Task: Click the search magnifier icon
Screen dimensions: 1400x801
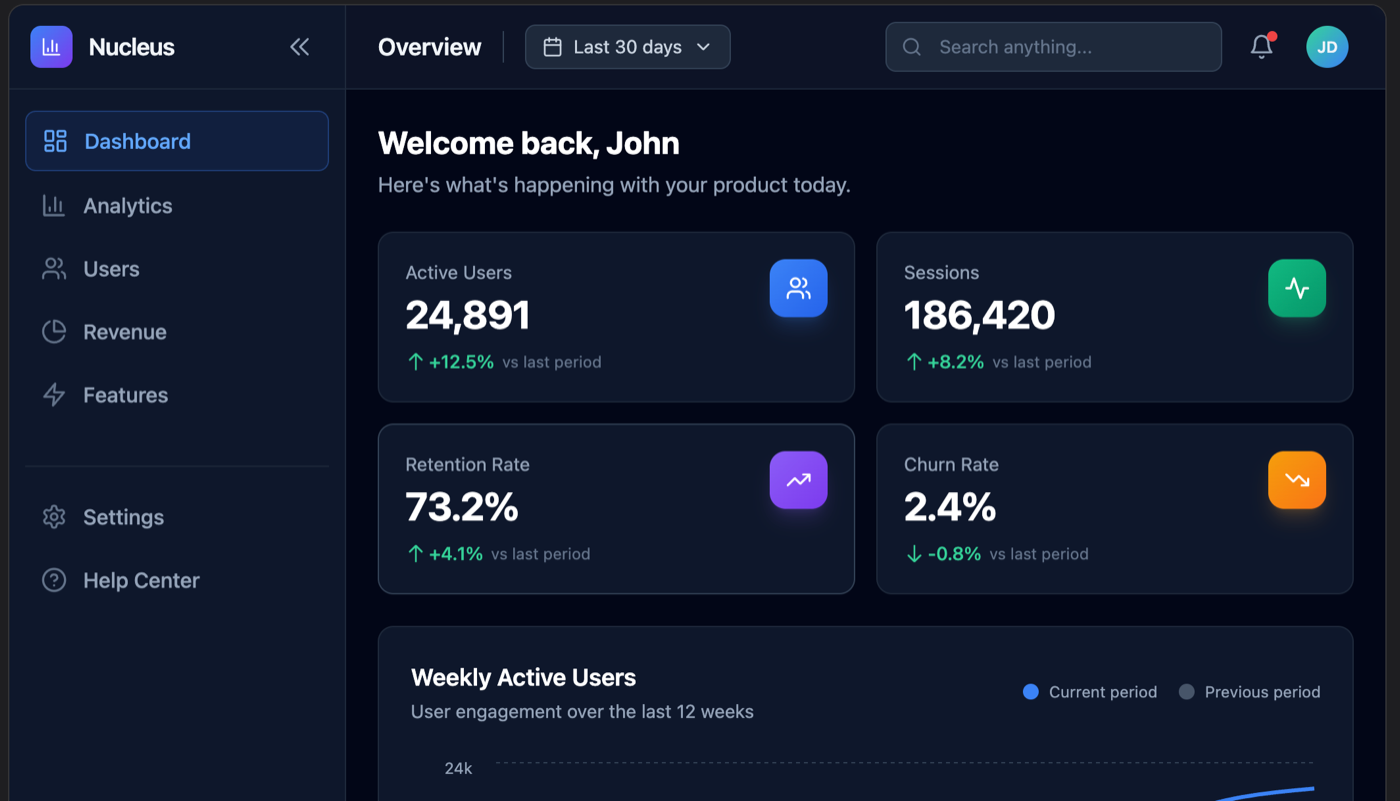Action: [911, 47]
